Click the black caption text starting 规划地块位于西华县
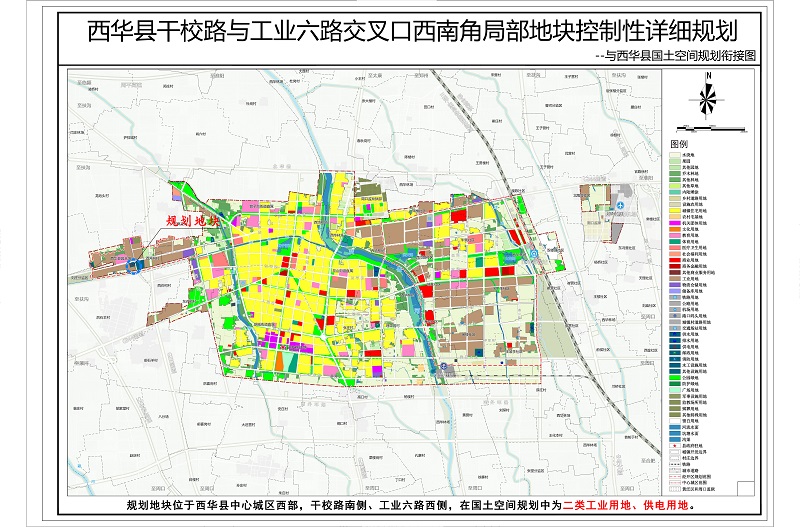The image size is (800, 527). coord(340,507)
